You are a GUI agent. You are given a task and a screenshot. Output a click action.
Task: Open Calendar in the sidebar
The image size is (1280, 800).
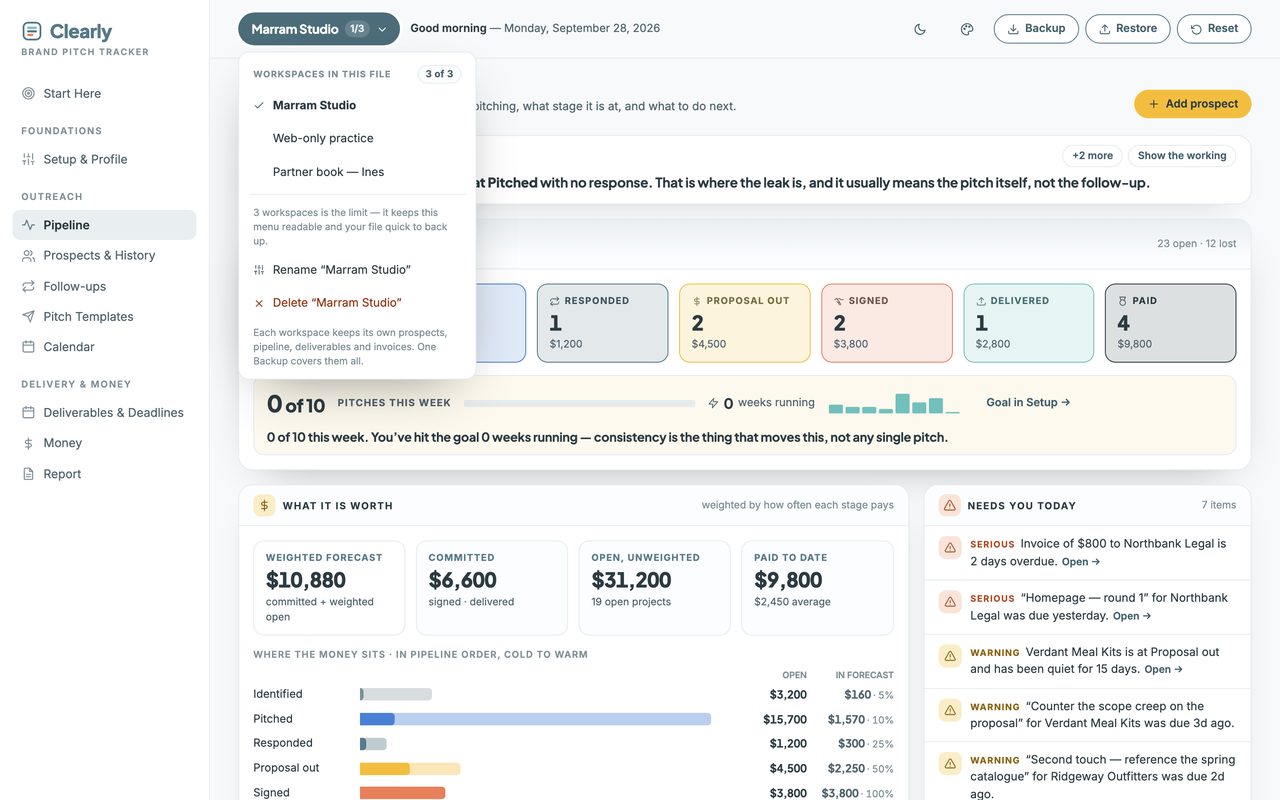104,347
